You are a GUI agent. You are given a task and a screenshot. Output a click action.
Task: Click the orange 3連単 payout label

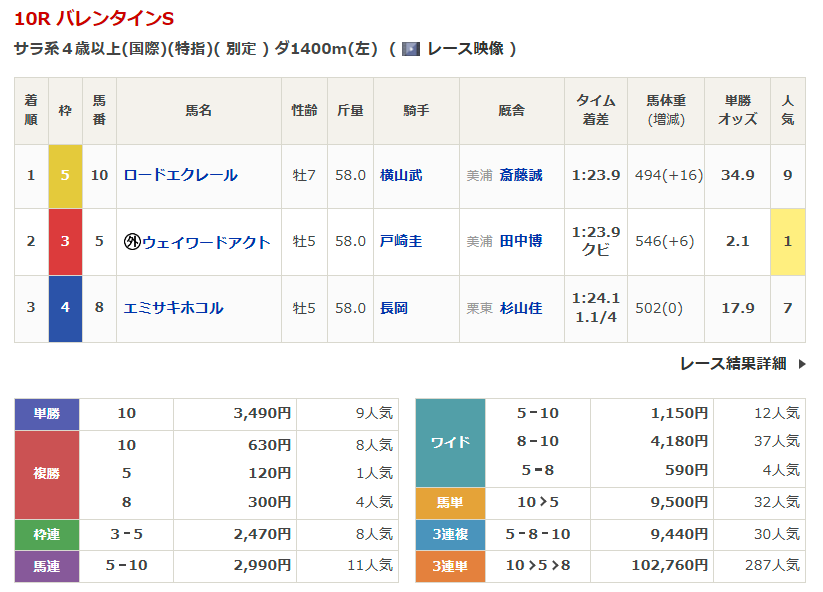click(x=450, y=566)
